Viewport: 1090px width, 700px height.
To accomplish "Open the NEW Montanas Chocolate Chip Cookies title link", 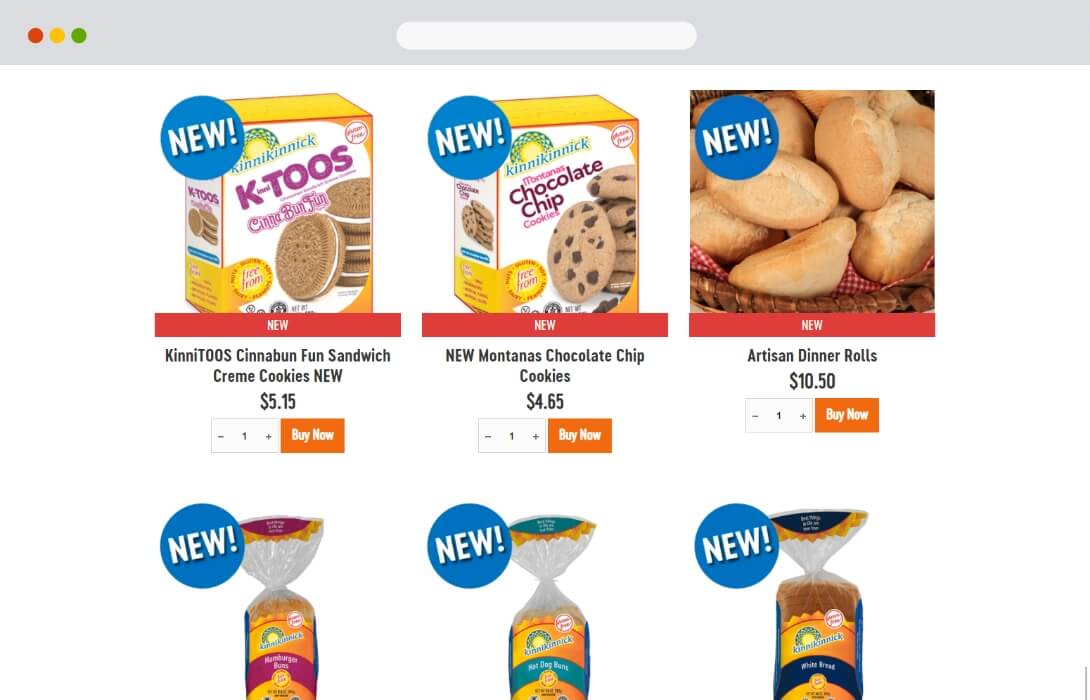I will point(545,366).
